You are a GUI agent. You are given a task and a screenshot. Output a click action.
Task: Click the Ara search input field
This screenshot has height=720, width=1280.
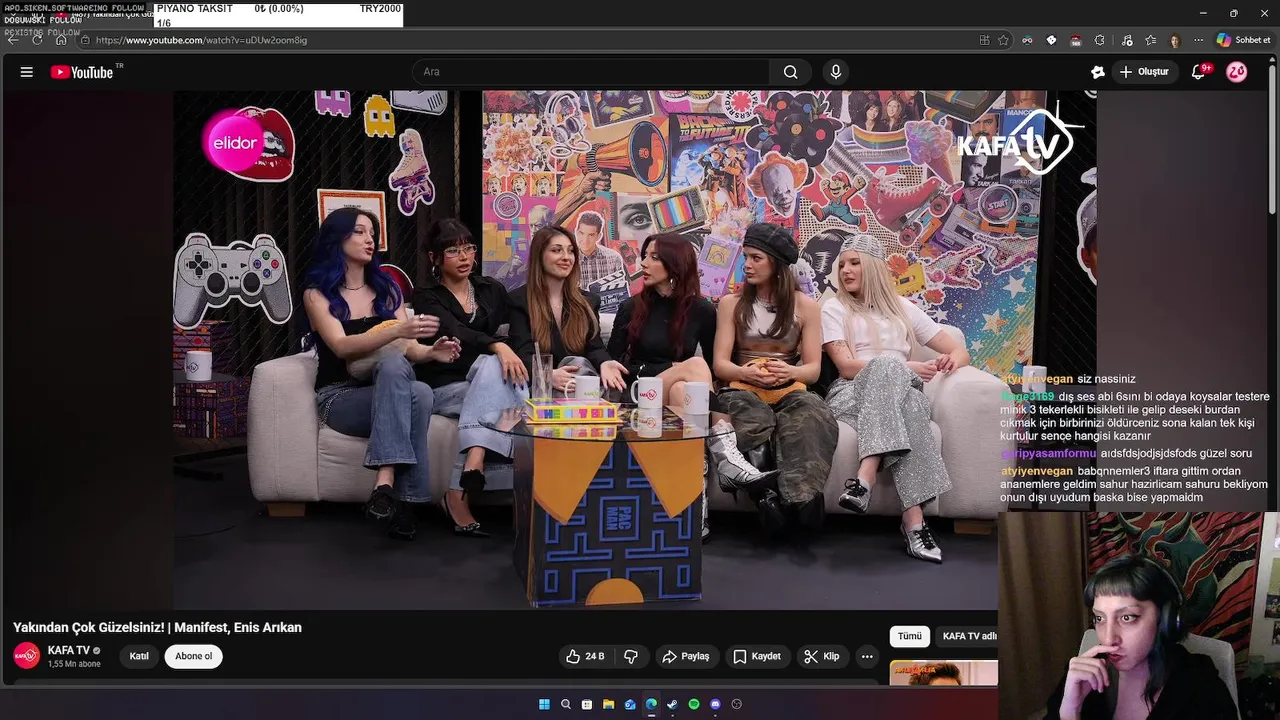(x=591, y=72)
